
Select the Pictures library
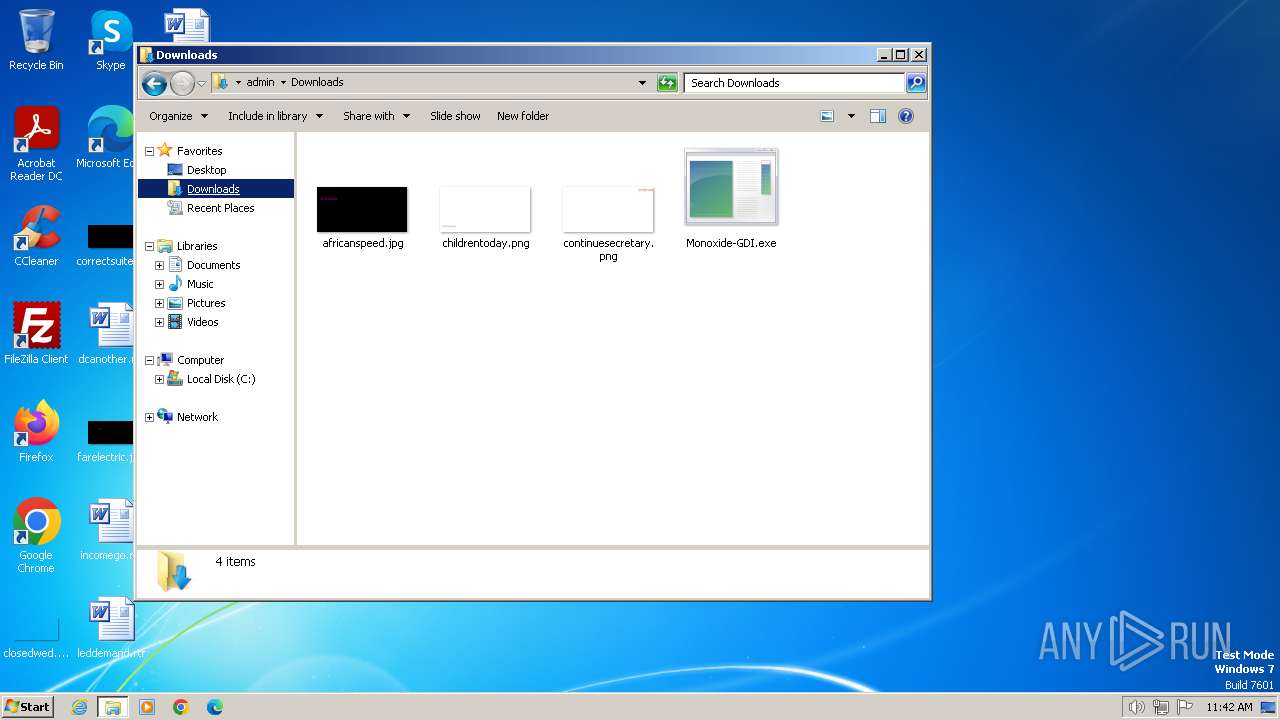(206, 303)
